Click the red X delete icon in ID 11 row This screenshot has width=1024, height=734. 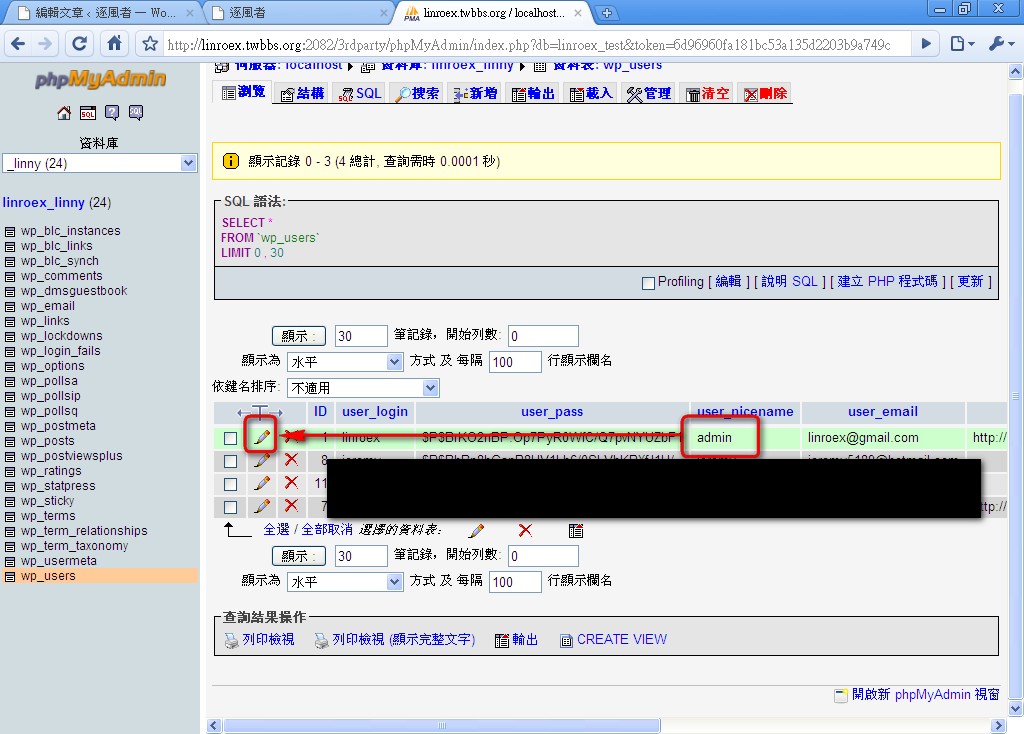pos(291,483)
